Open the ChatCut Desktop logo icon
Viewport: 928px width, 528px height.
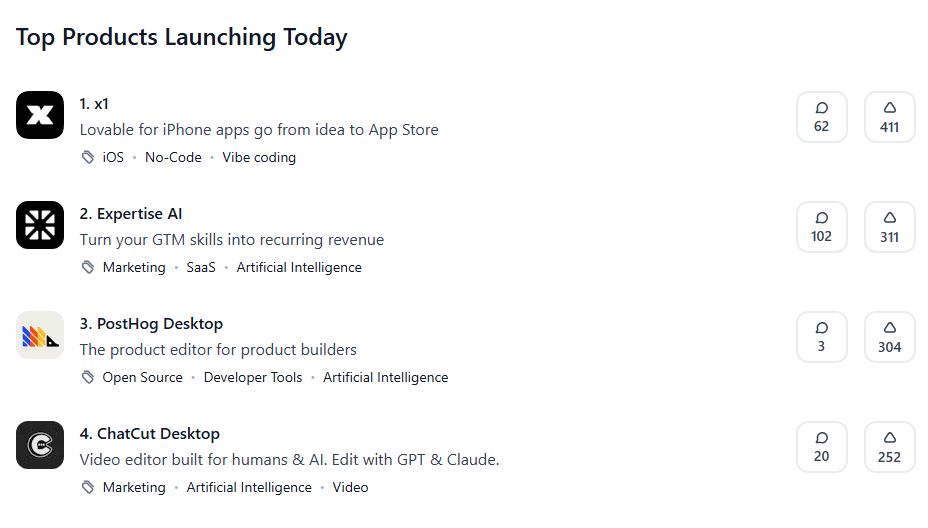click(x=40, y=445)
